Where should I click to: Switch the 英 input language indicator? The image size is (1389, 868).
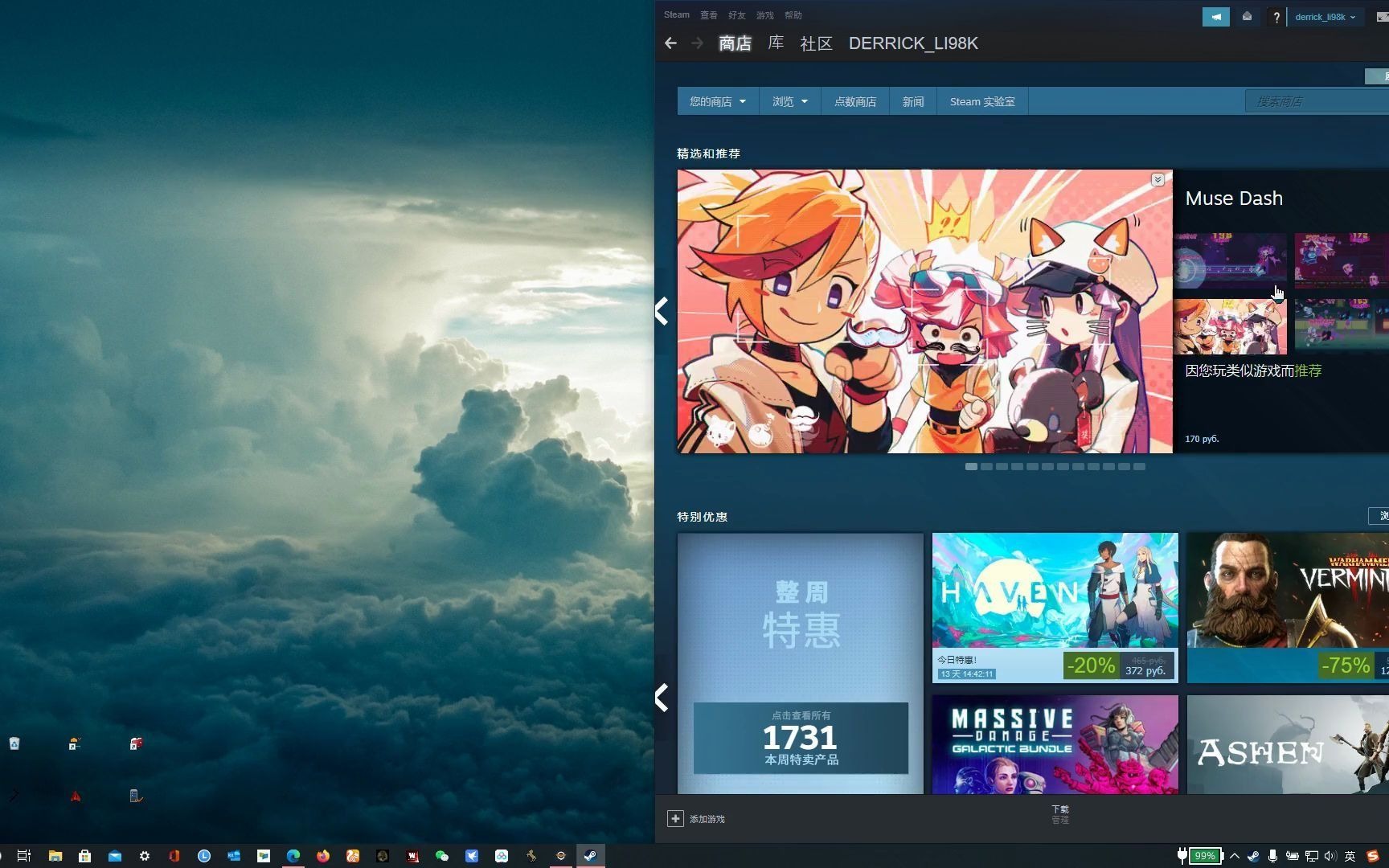[1350, 856]
